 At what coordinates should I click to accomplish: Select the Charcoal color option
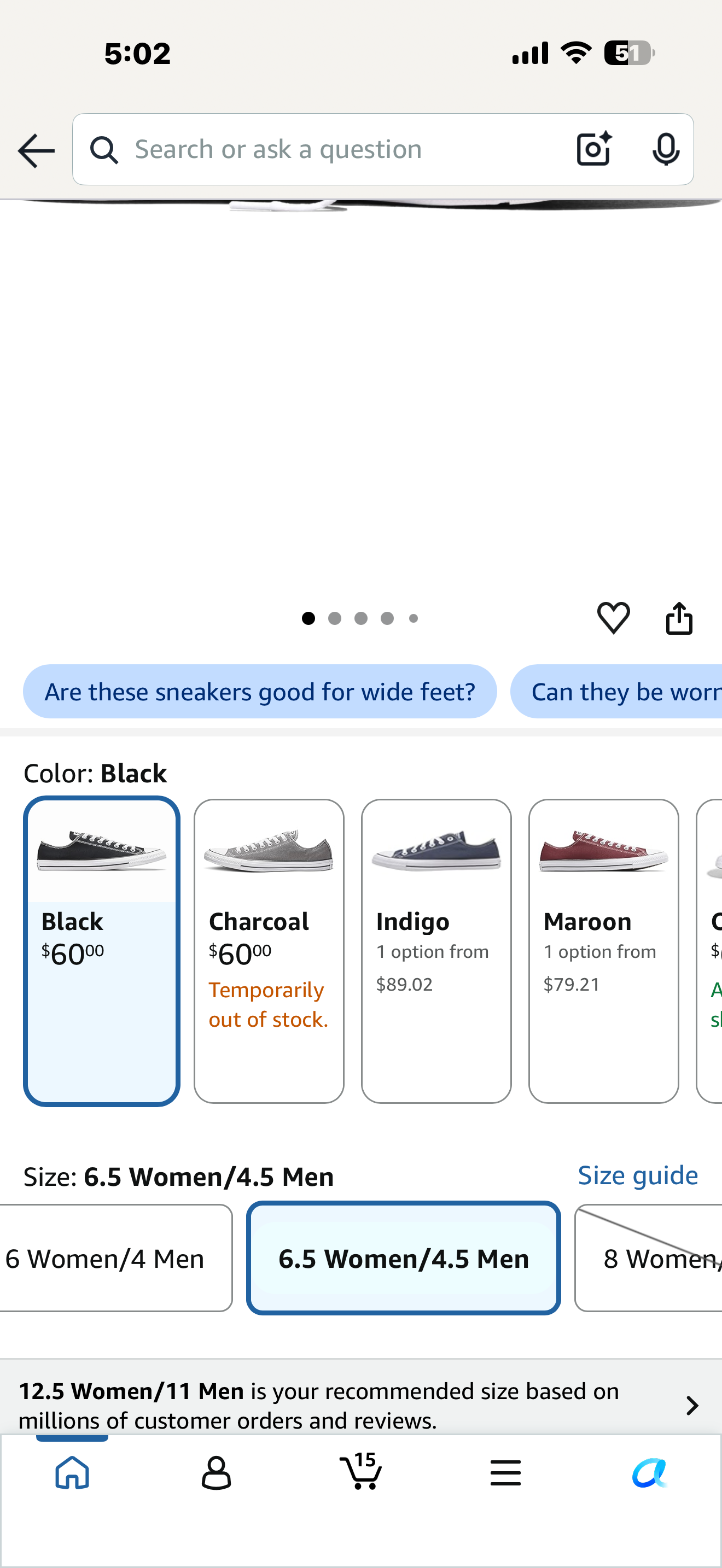269,951
